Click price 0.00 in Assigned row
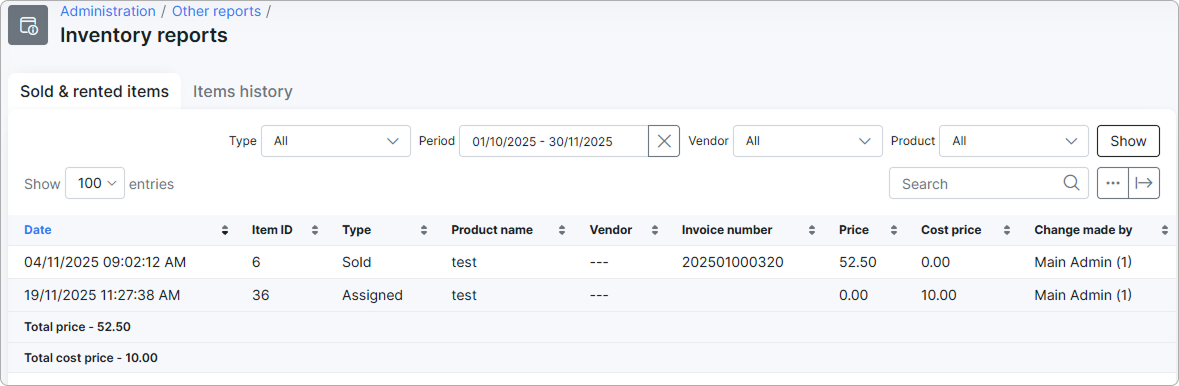The image size is (1179, 386). tap(853, 296)
